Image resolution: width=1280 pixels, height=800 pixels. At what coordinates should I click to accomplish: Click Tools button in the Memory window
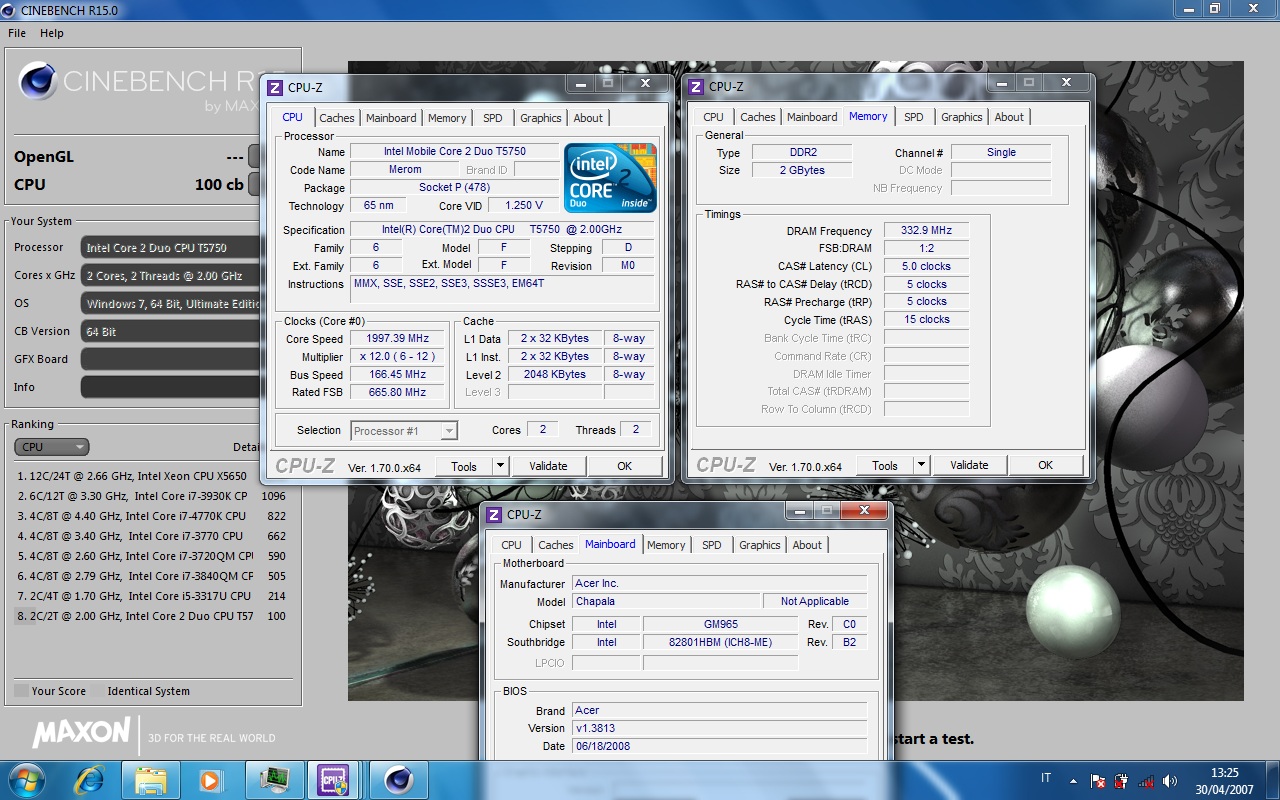(x=885, y=465)
